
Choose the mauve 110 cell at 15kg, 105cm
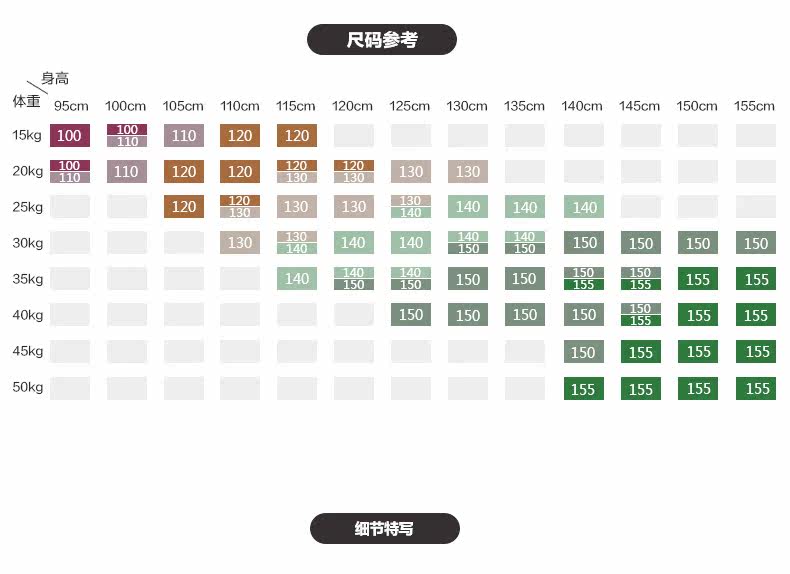point(184,136)
